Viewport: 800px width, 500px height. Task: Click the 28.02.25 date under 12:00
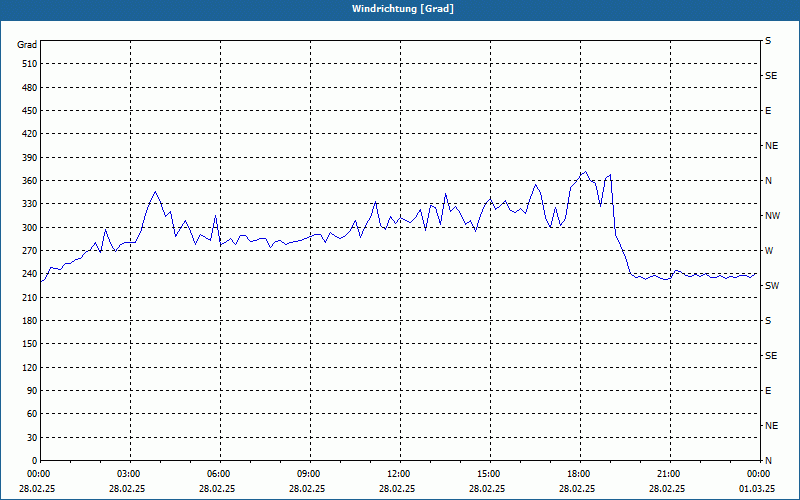pyautogui.click(x=397, y=489)
